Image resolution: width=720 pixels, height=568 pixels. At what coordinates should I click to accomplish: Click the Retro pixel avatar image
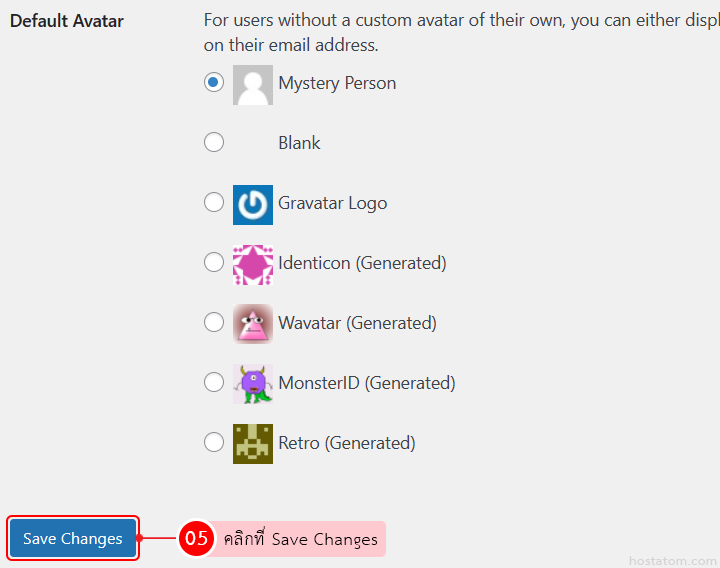(x=252, y=444)
